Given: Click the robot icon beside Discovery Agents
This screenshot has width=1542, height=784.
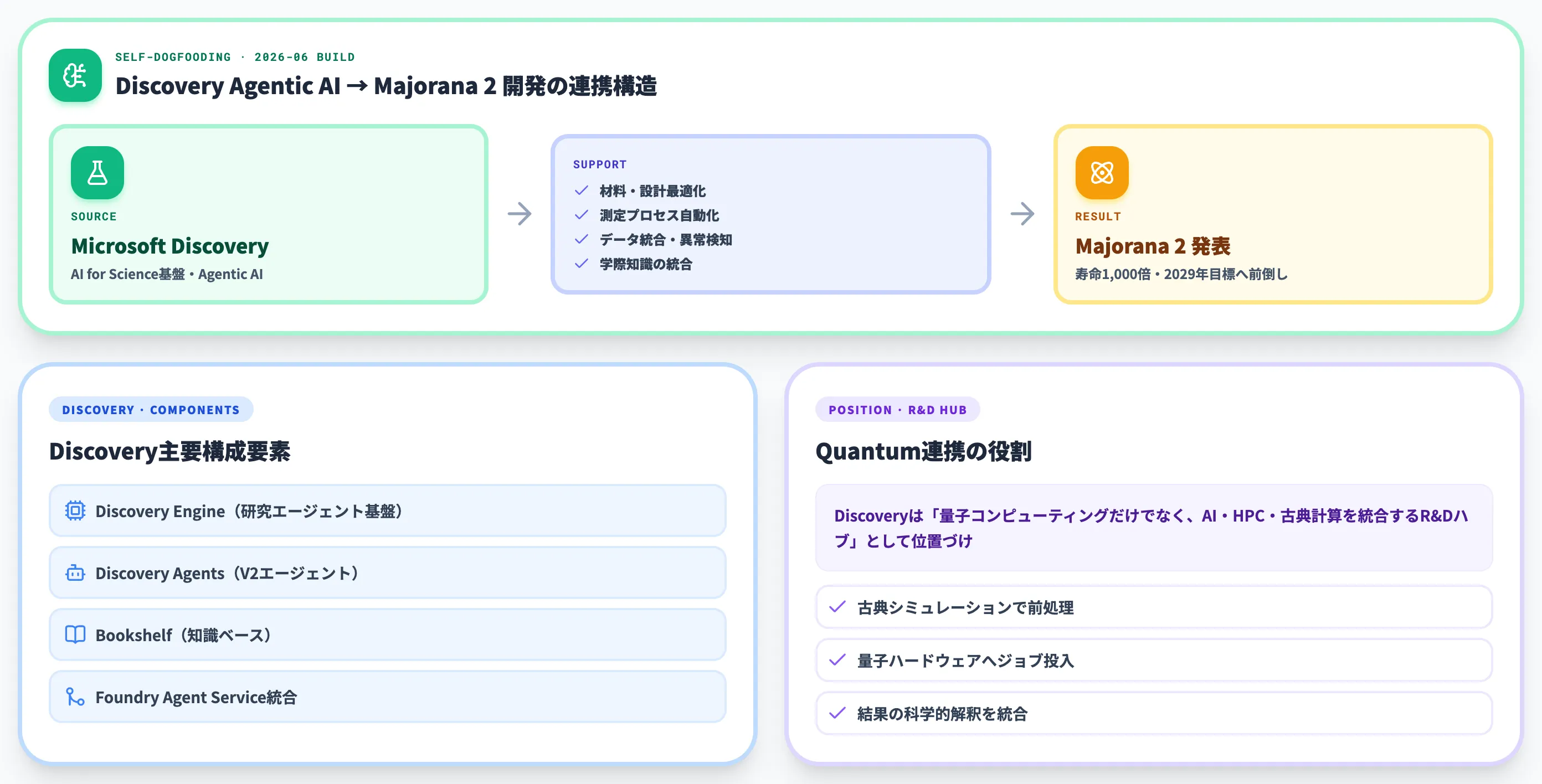Looking at the screenshot, I should tap(75, 572).
